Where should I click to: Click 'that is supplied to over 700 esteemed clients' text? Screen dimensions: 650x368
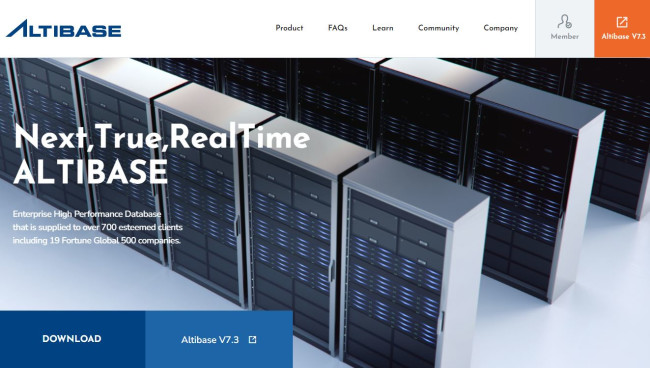click(x=97, y=227)
